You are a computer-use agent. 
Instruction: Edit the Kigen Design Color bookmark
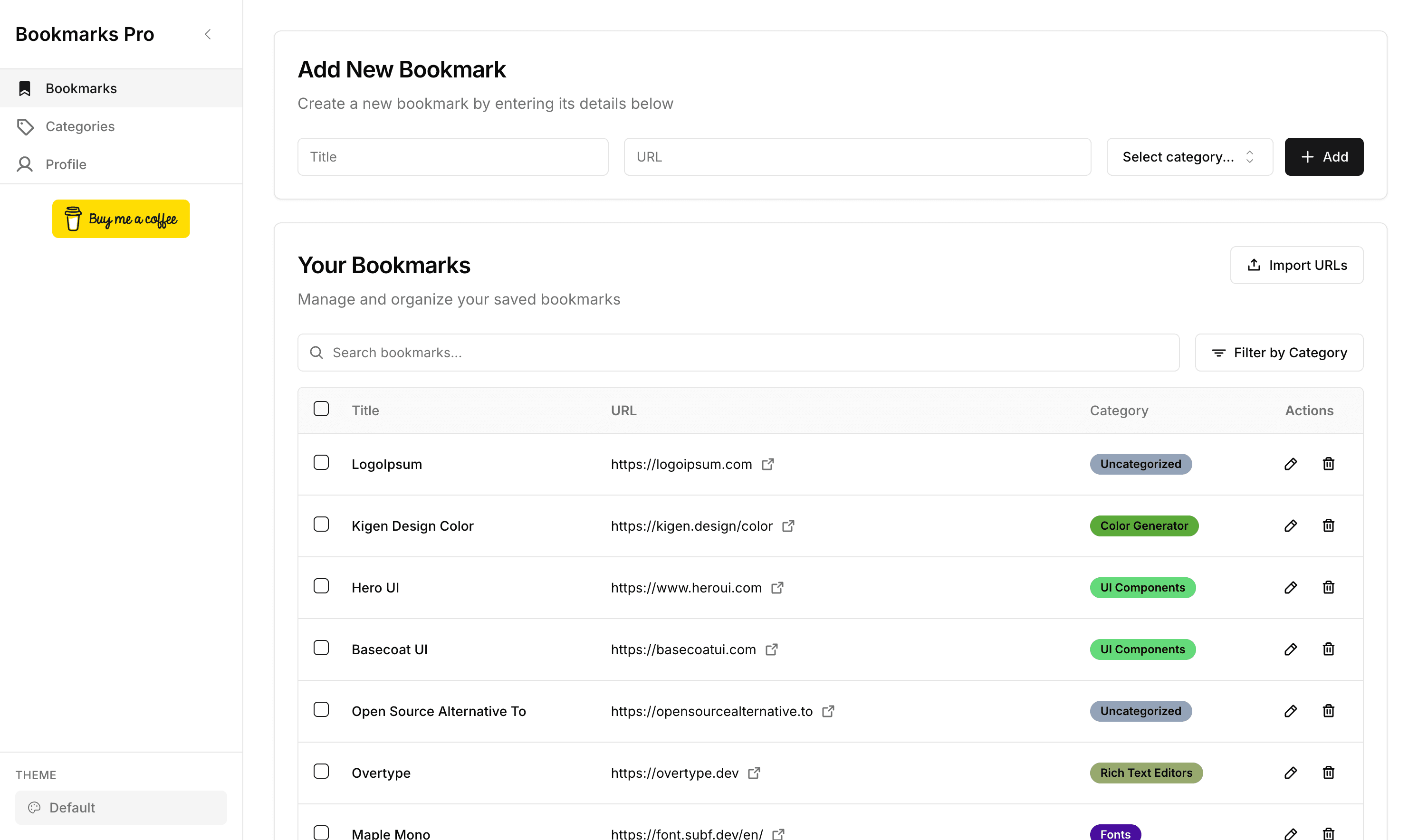[x=1290, y=526]
